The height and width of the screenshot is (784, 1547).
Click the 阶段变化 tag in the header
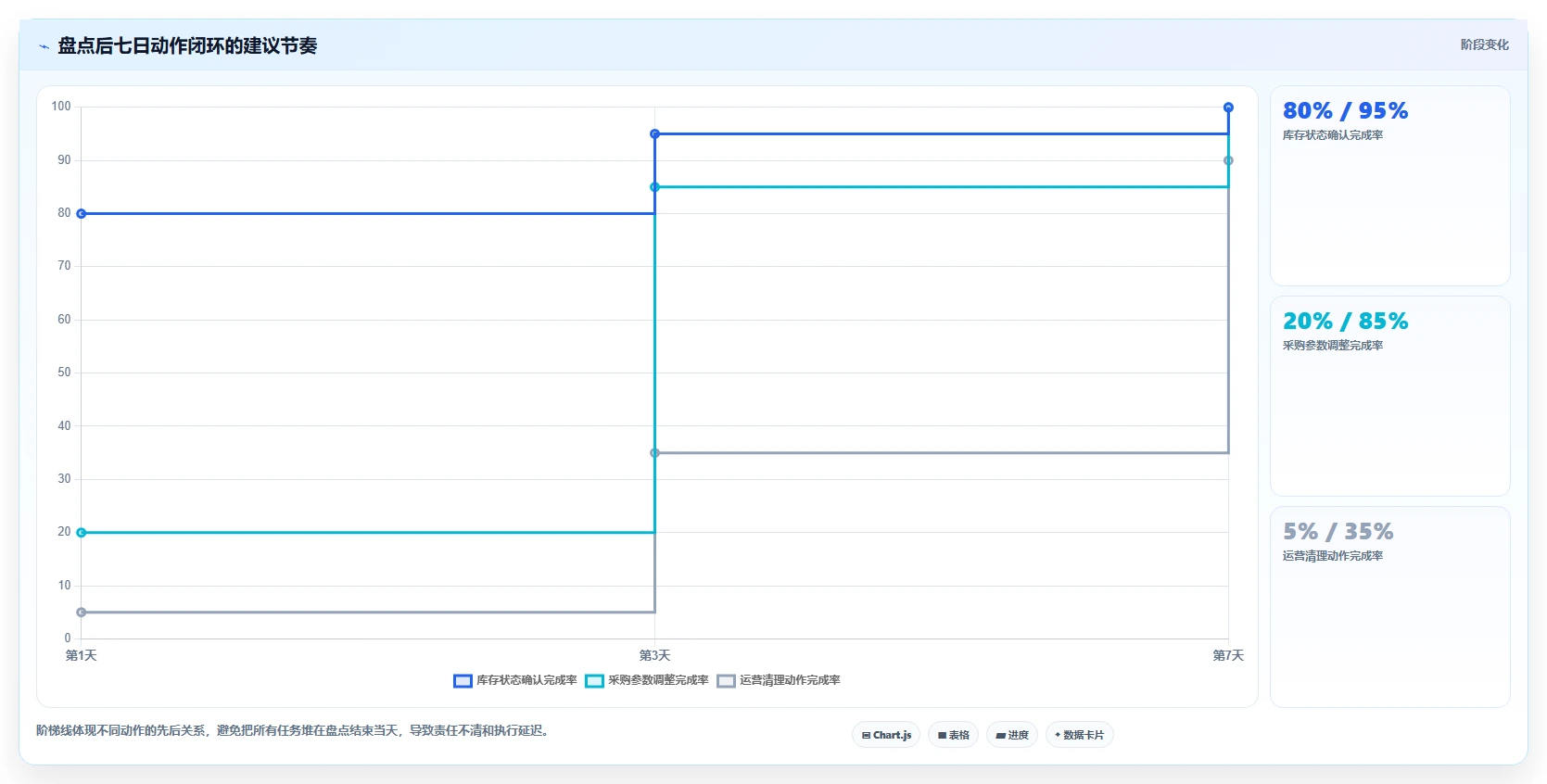click(1484, 44)
